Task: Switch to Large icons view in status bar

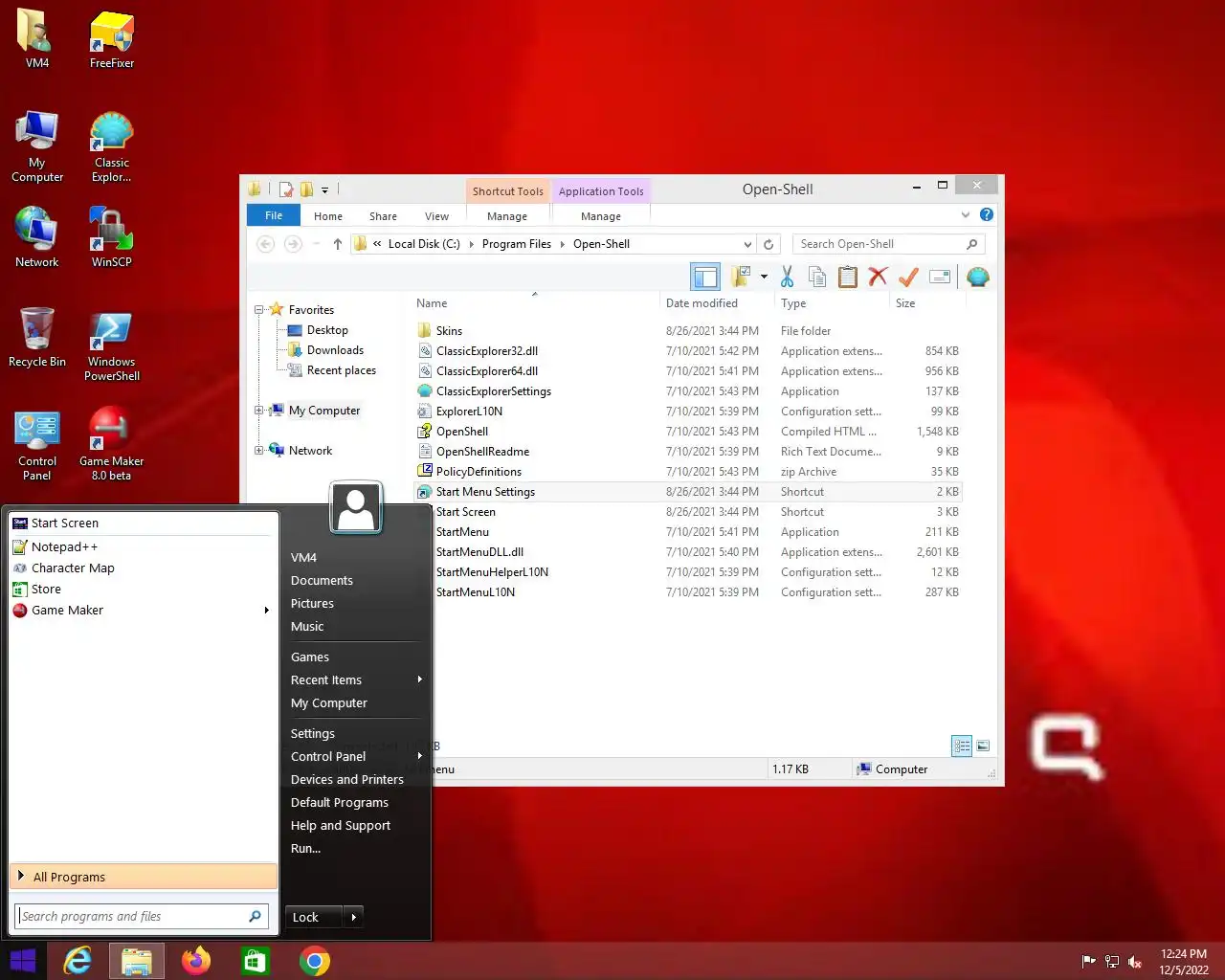Action: 983,746
